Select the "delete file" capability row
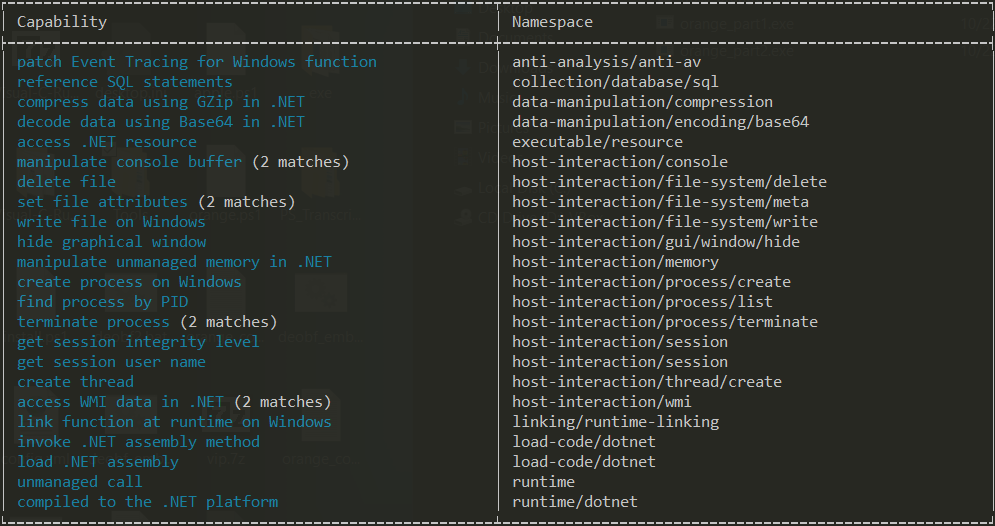The width and height of the screenshot is (995, 526). click(x=66, y=182)
